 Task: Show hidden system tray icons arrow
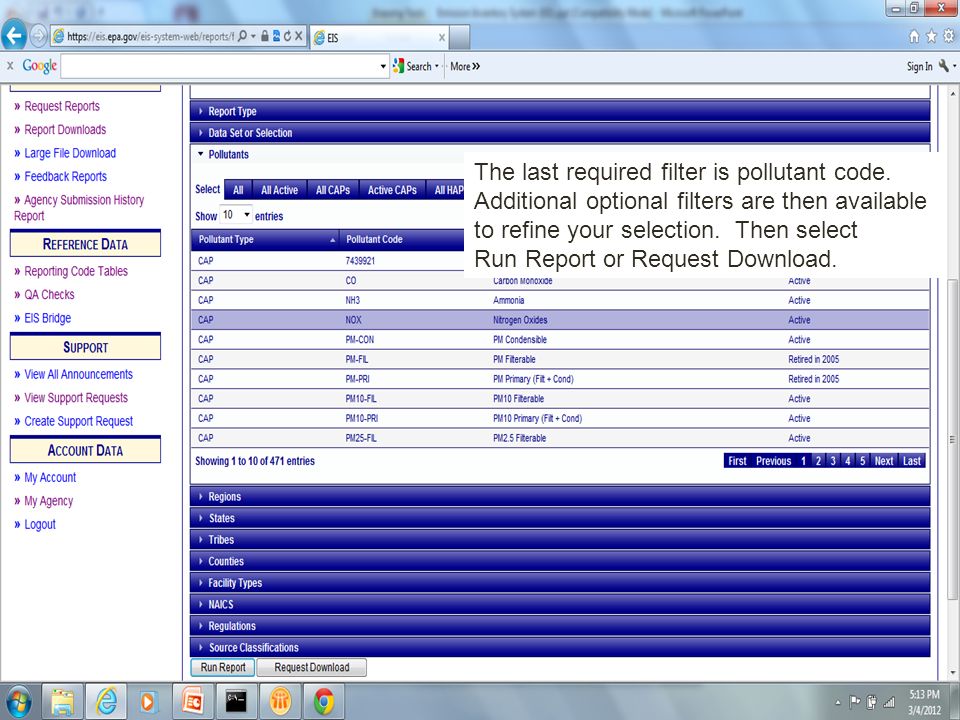click(x=838, y=702)
